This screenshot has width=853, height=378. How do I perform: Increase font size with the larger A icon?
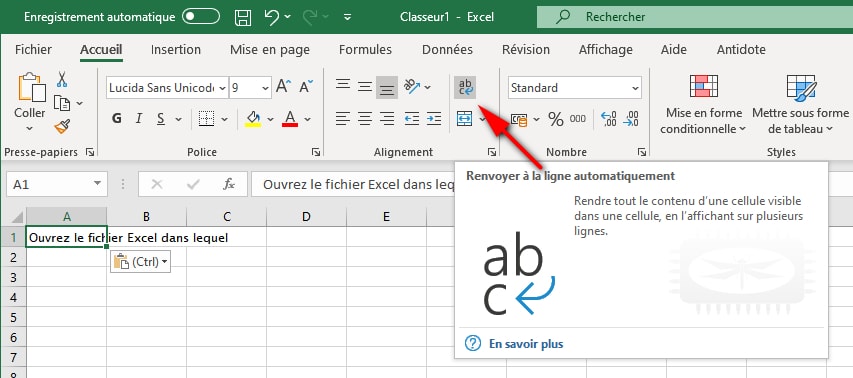point(283,86)
